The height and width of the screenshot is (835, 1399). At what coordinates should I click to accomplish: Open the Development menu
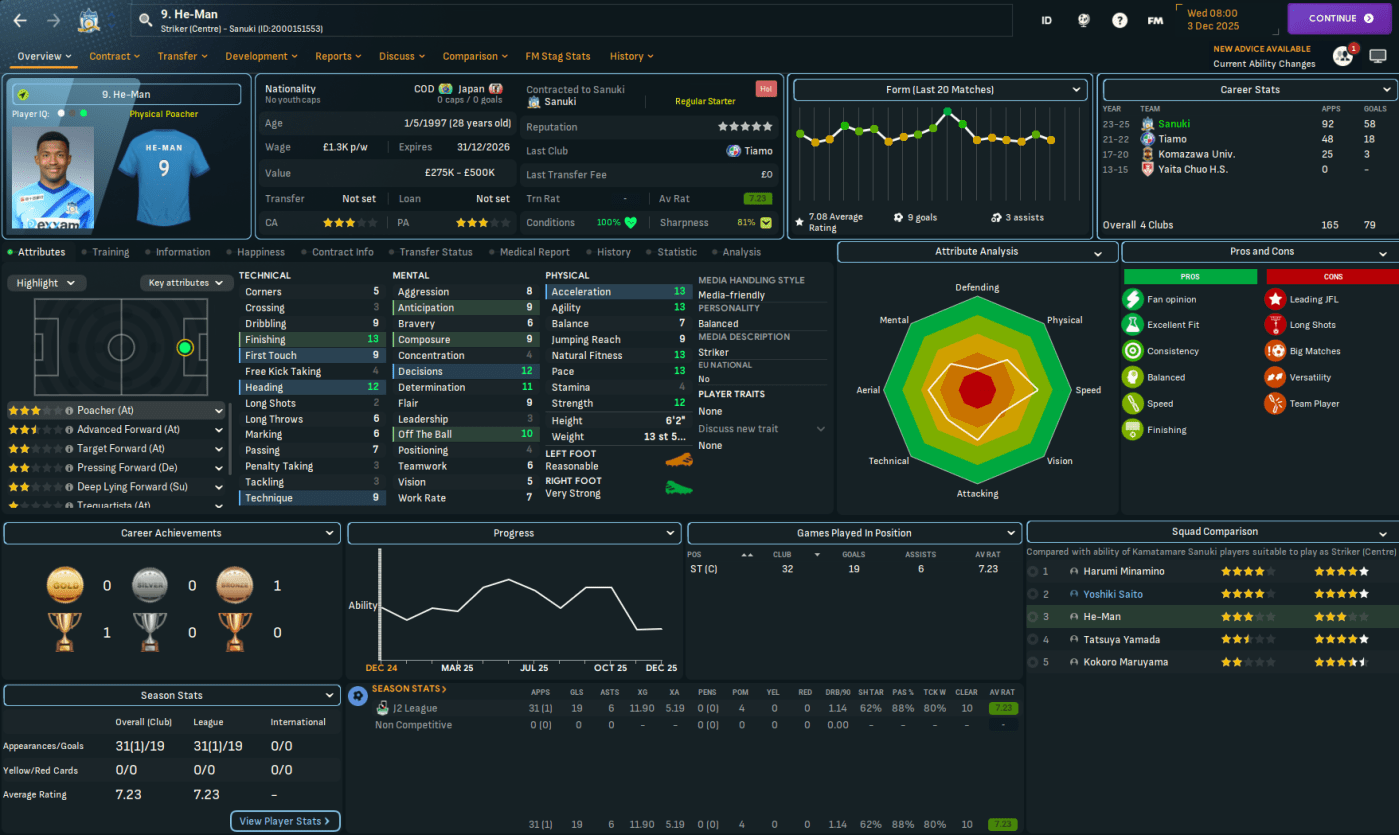point(262,57)
